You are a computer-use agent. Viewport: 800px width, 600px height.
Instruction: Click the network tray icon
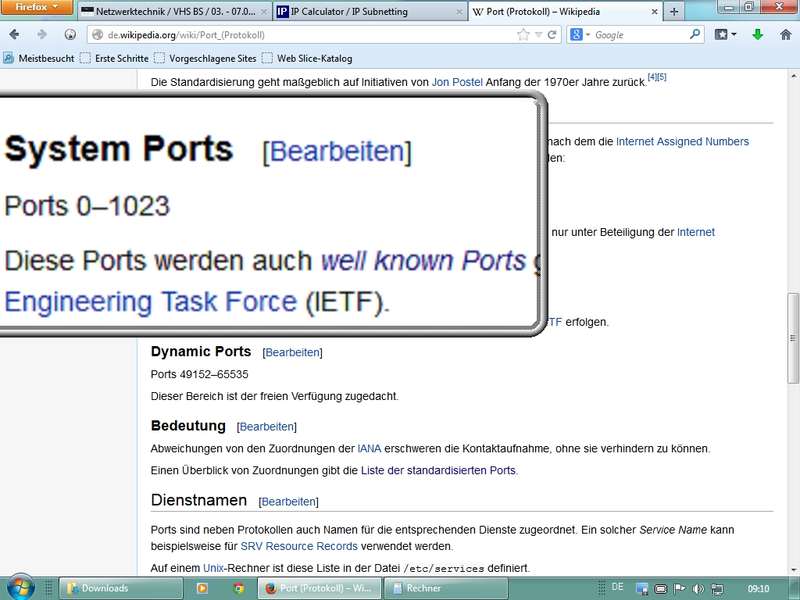click(717, 589)
